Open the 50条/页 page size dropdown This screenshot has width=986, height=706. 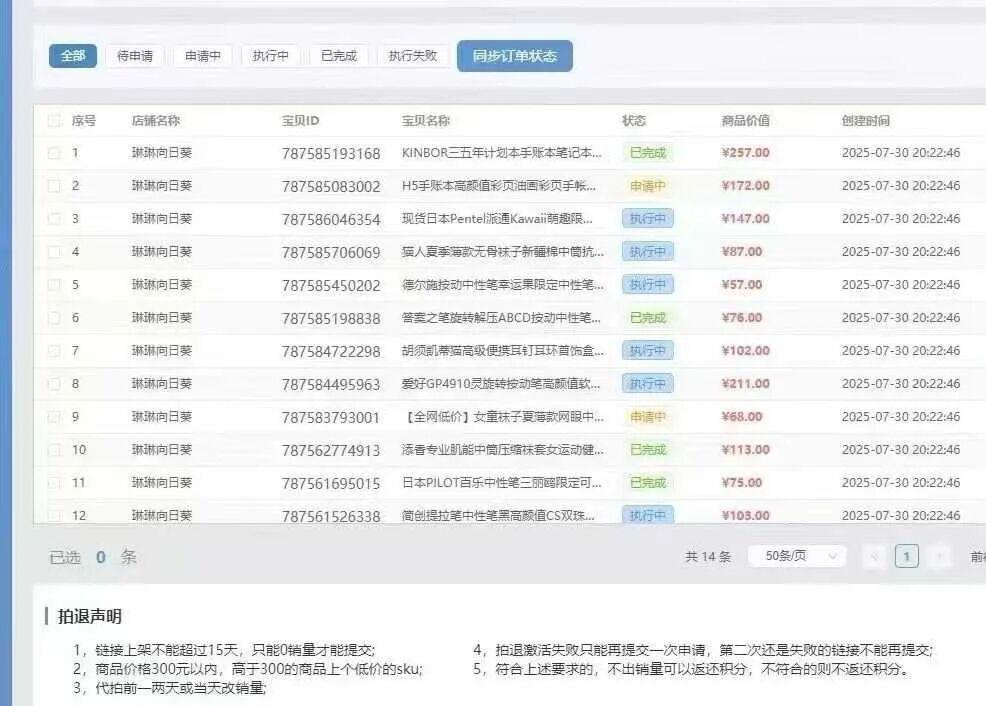coord(796,556)
